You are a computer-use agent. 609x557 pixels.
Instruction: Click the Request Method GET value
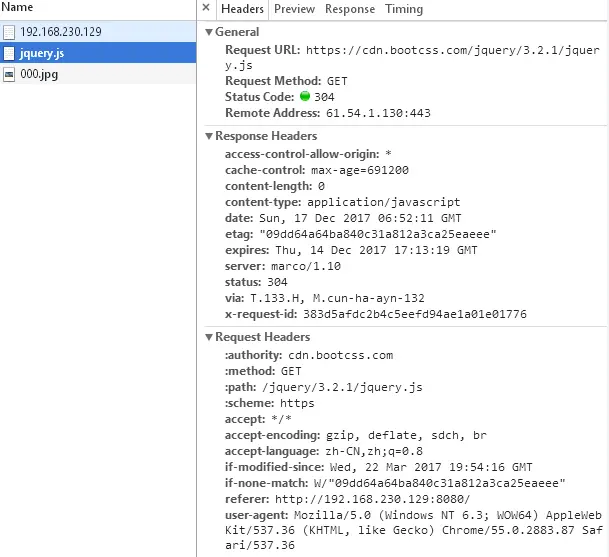point(337,81)
